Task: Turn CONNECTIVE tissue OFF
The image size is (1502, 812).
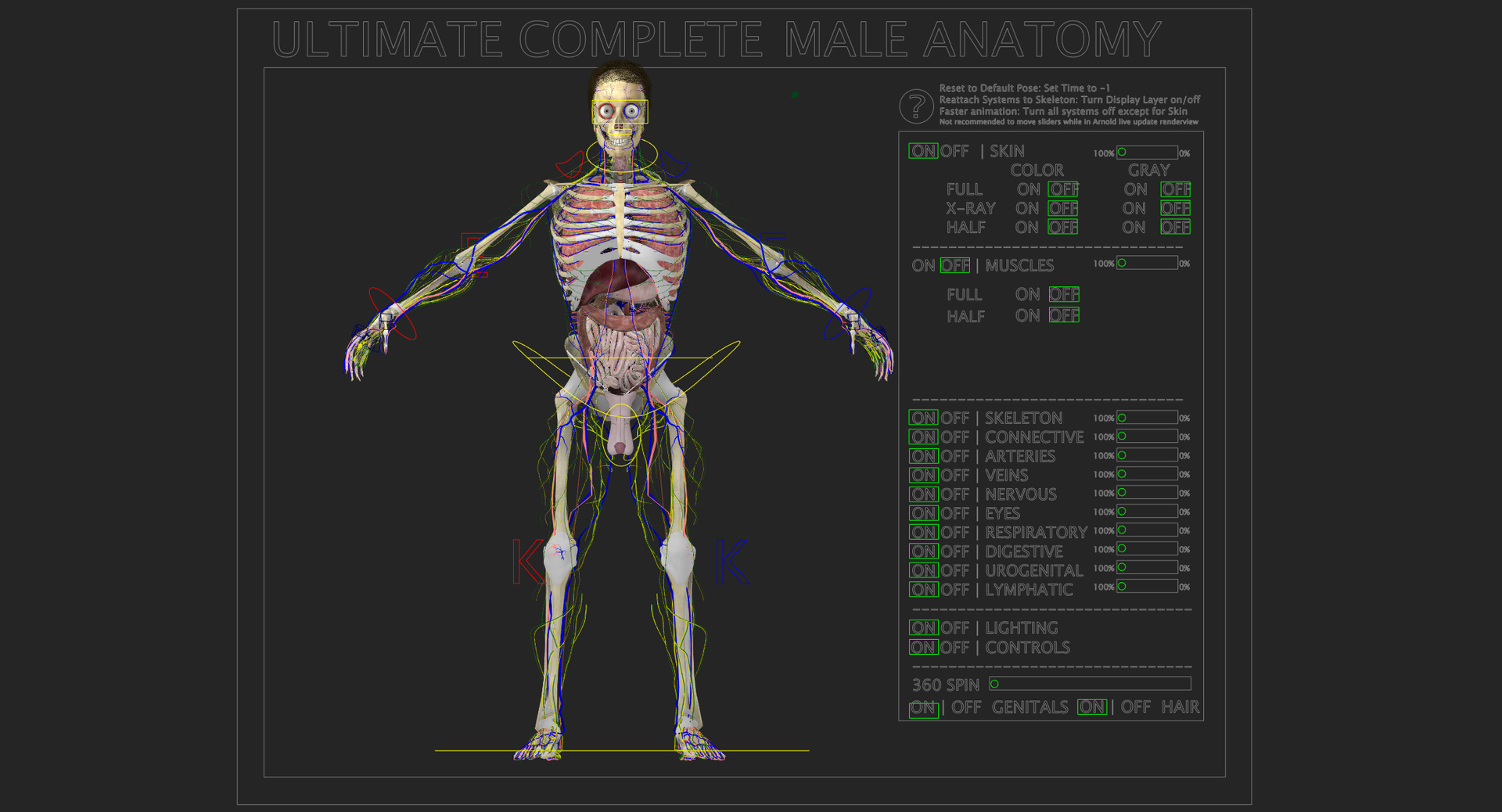Action: pyautogui.click(x=954, y=437)
